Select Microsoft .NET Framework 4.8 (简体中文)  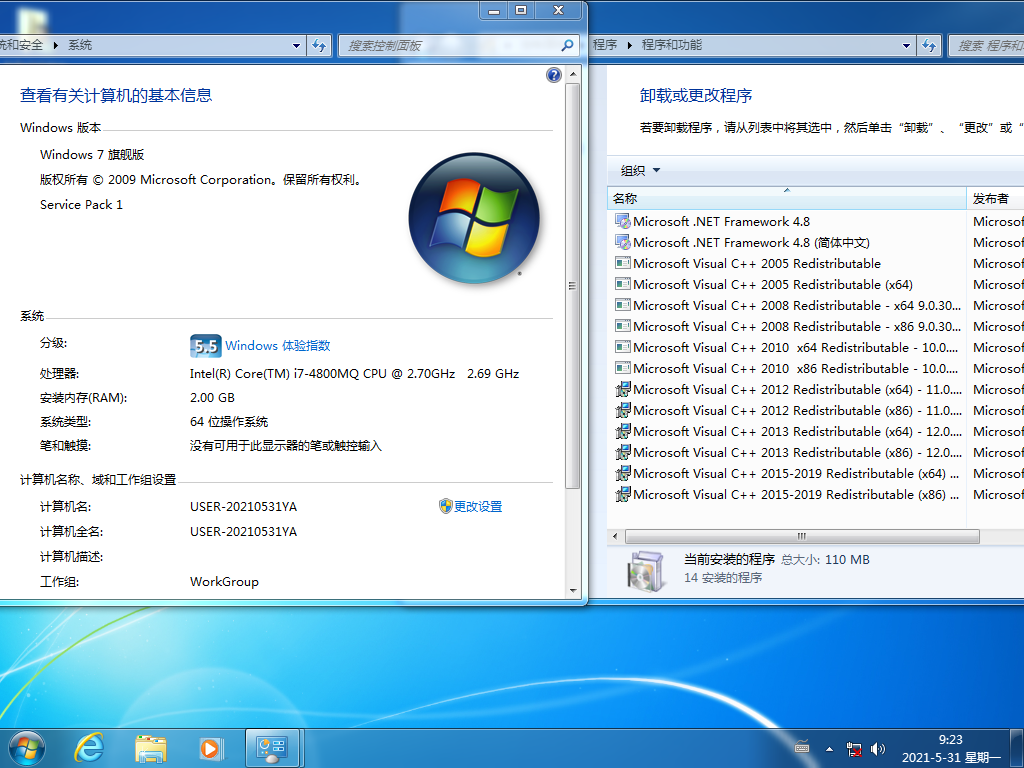click(x=786, y=242)
